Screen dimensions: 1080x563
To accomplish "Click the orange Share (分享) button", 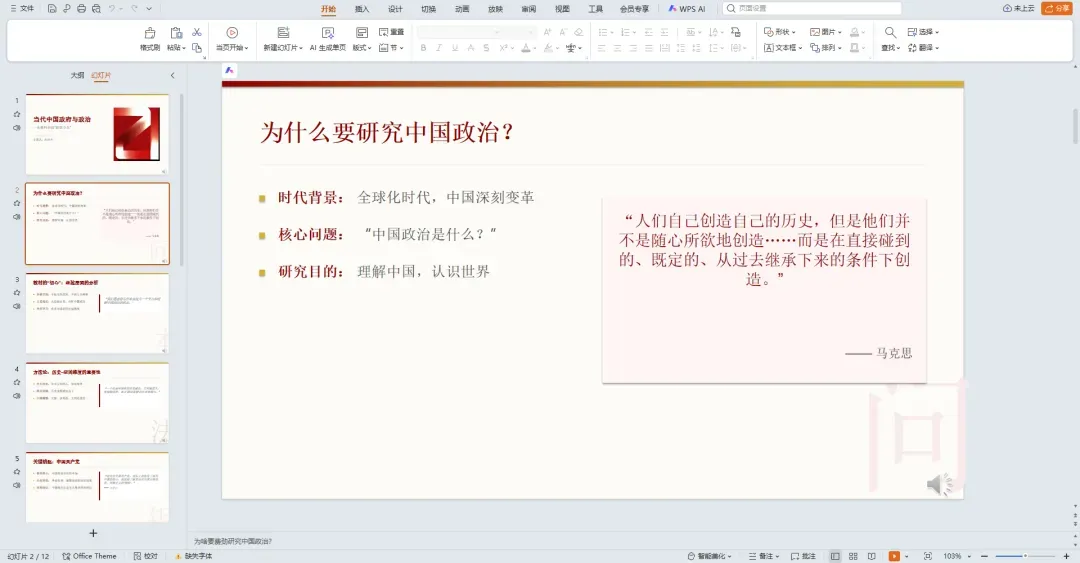I will point(1056,8).
